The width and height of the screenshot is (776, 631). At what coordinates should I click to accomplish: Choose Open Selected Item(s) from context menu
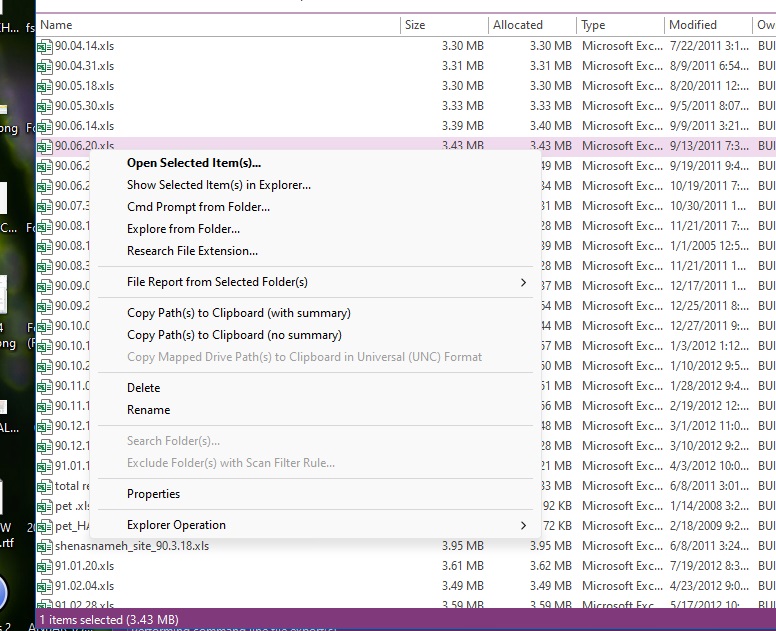(193, 163)
